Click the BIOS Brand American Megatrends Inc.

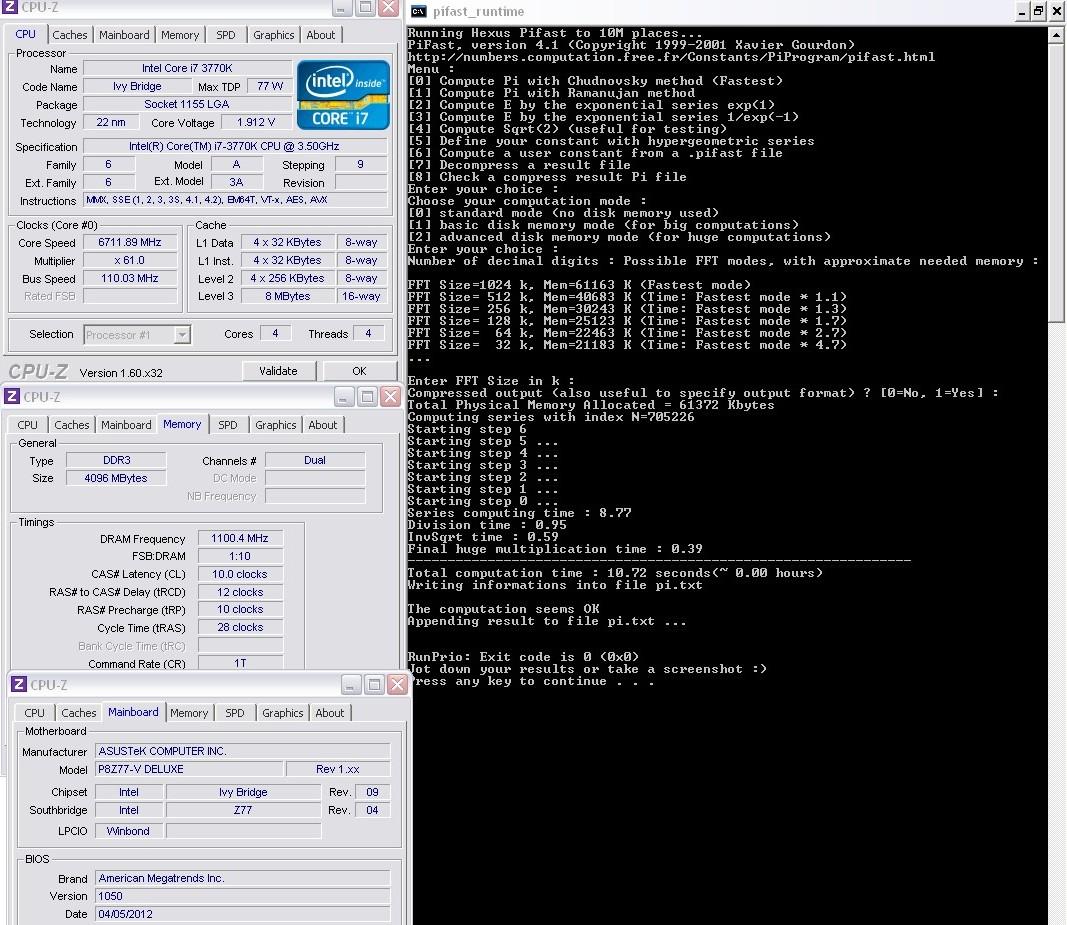tap(242, 879)
